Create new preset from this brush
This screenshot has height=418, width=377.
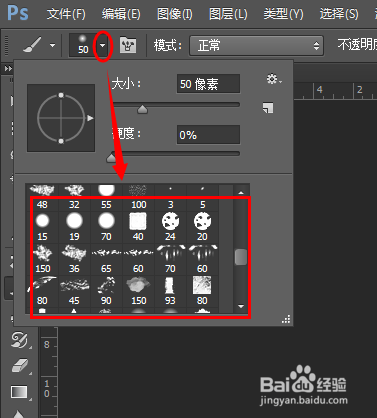[x=268, y=108]
